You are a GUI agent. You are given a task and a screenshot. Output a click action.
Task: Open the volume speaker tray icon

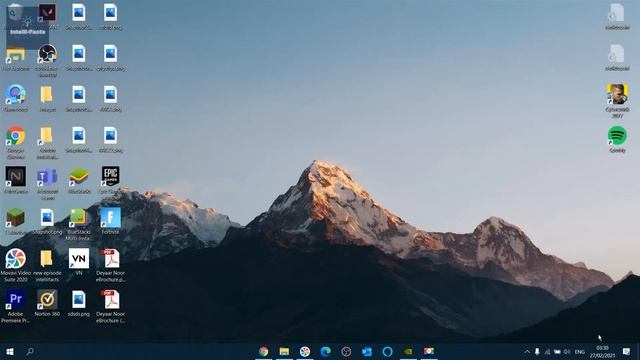(x=567, y=352)
